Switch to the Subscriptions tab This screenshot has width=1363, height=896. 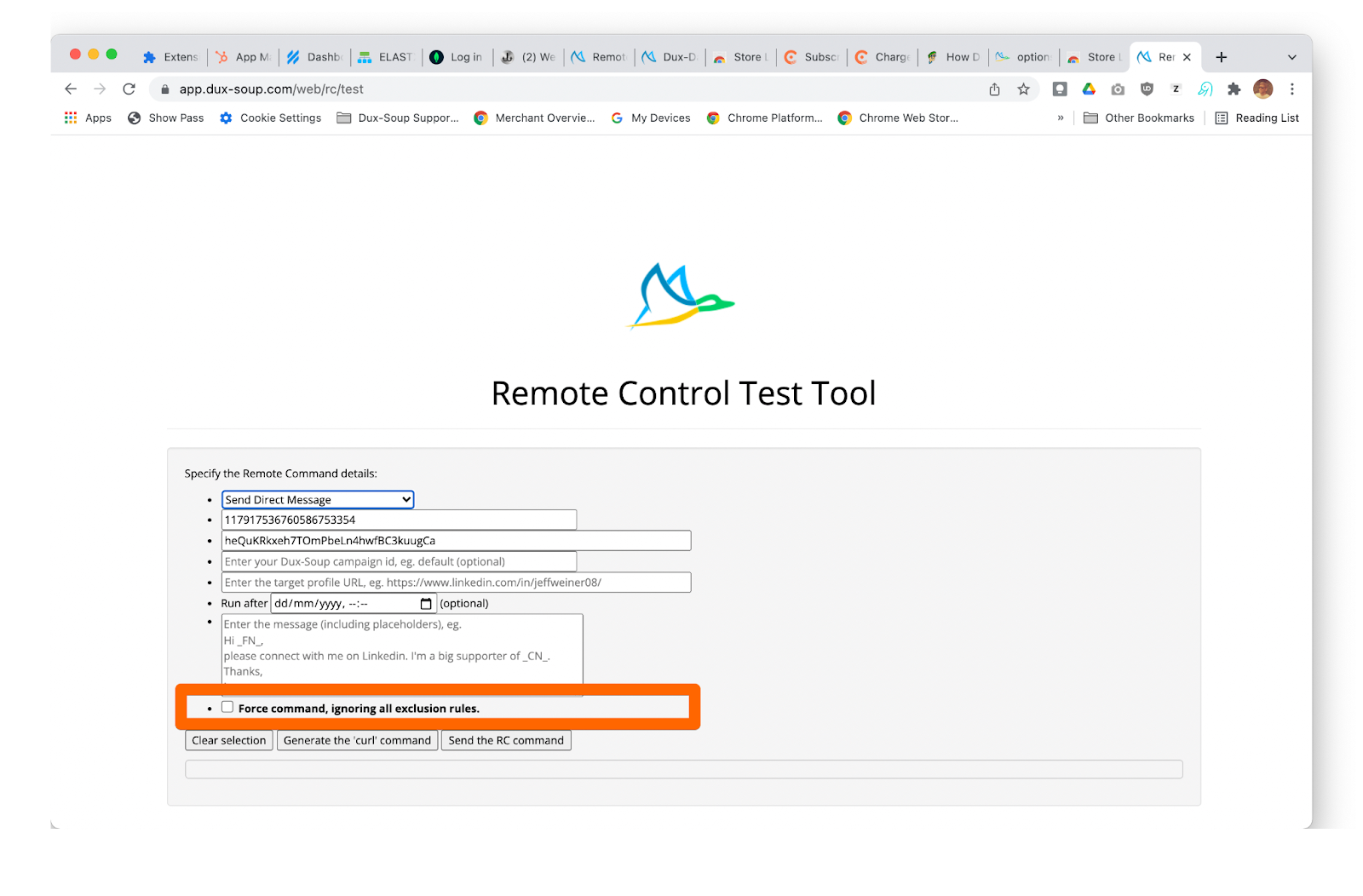pyautogui.click(x=812, y=57)
